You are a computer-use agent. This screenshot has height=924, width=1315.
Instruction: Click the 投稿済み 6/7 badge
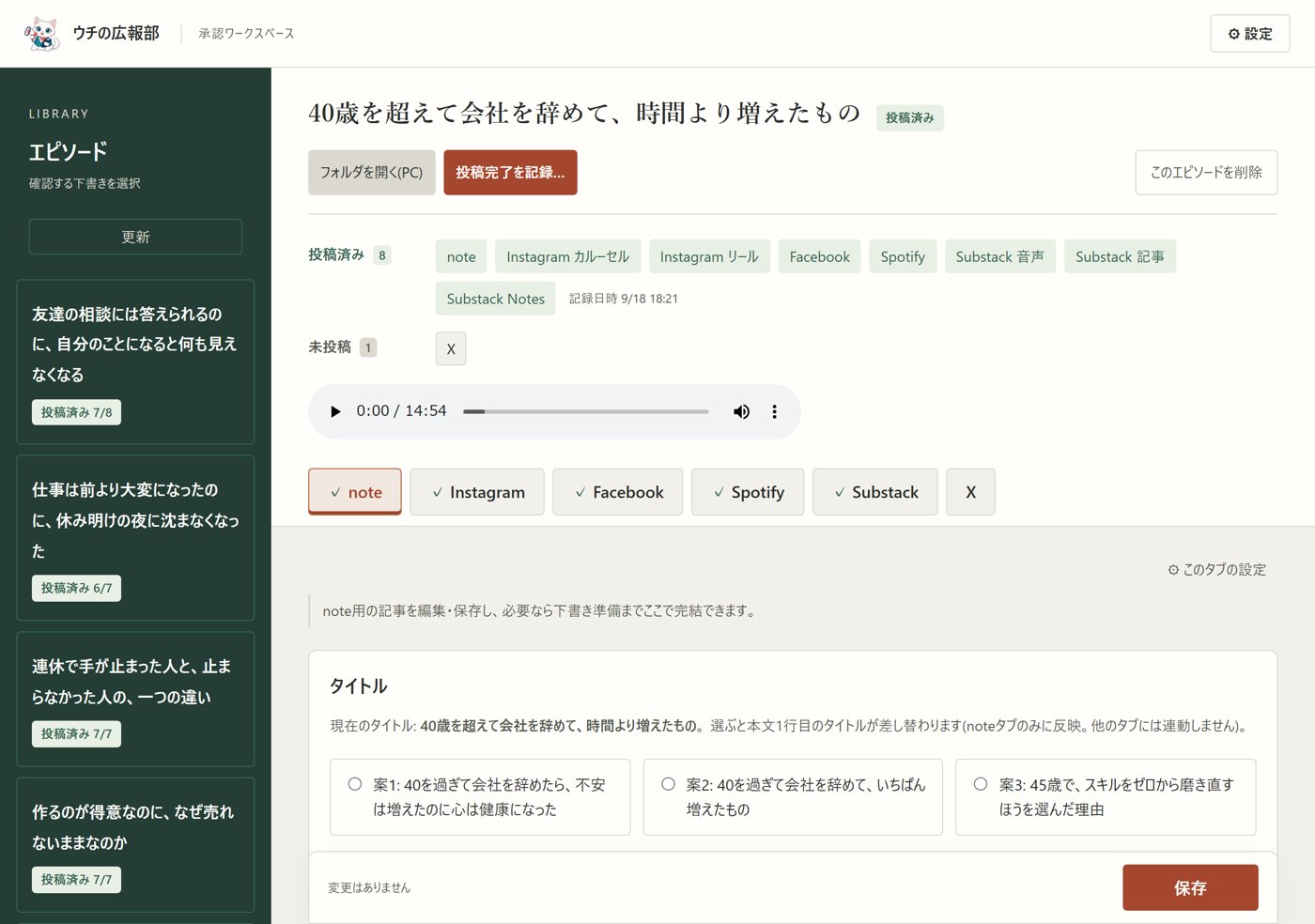pyautogui.click(x=76, y=588)
